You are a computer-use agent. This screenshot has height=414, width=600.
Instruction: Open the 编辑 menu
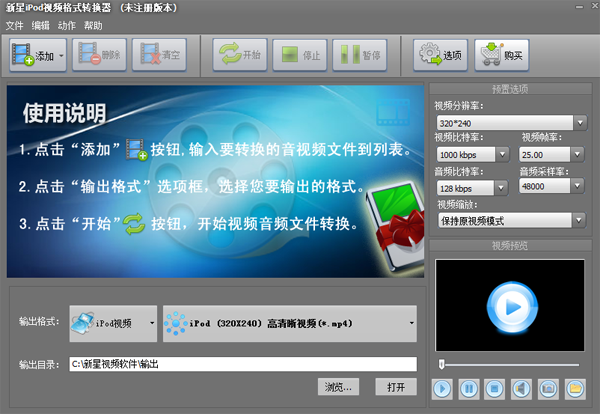click(41, 26)
